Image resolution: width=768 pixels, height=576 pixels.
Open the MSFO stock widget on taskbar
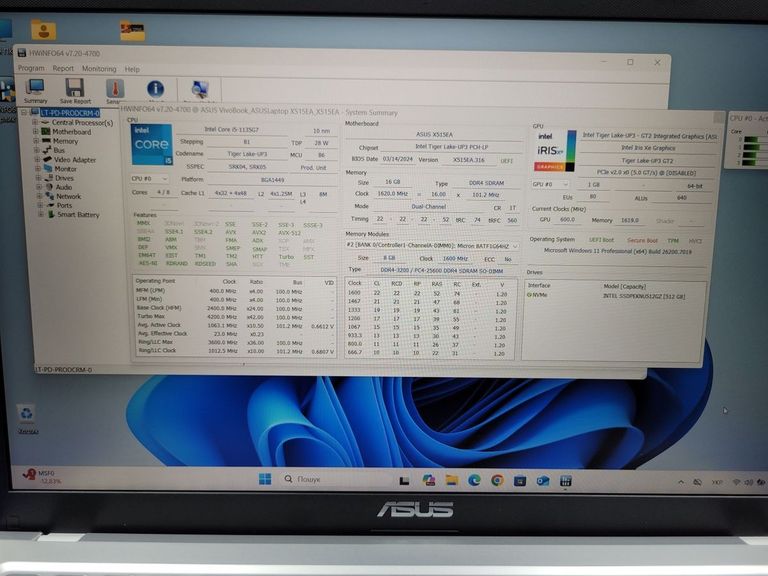click(42, 477)
